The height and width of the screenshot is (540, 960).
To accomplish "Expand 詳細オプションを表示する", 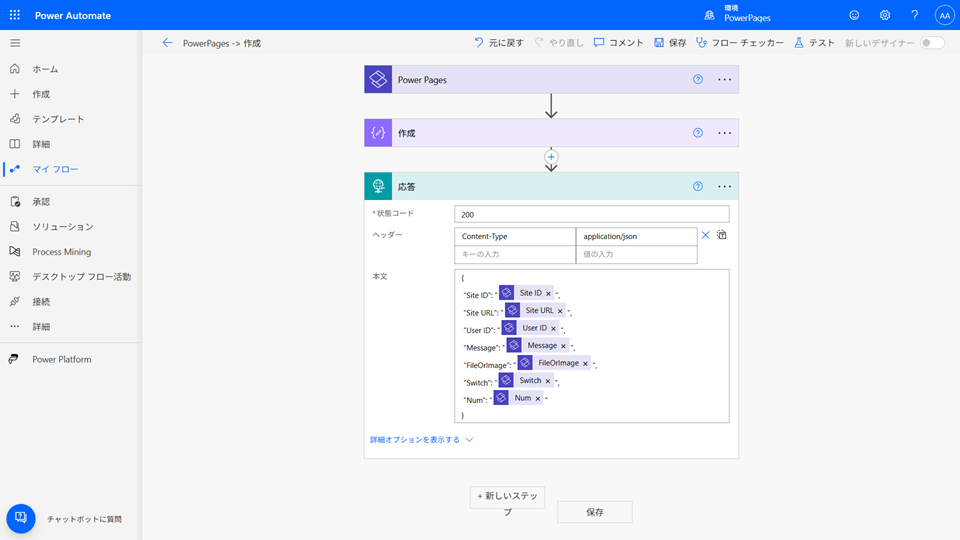I will tap(421, 439).
